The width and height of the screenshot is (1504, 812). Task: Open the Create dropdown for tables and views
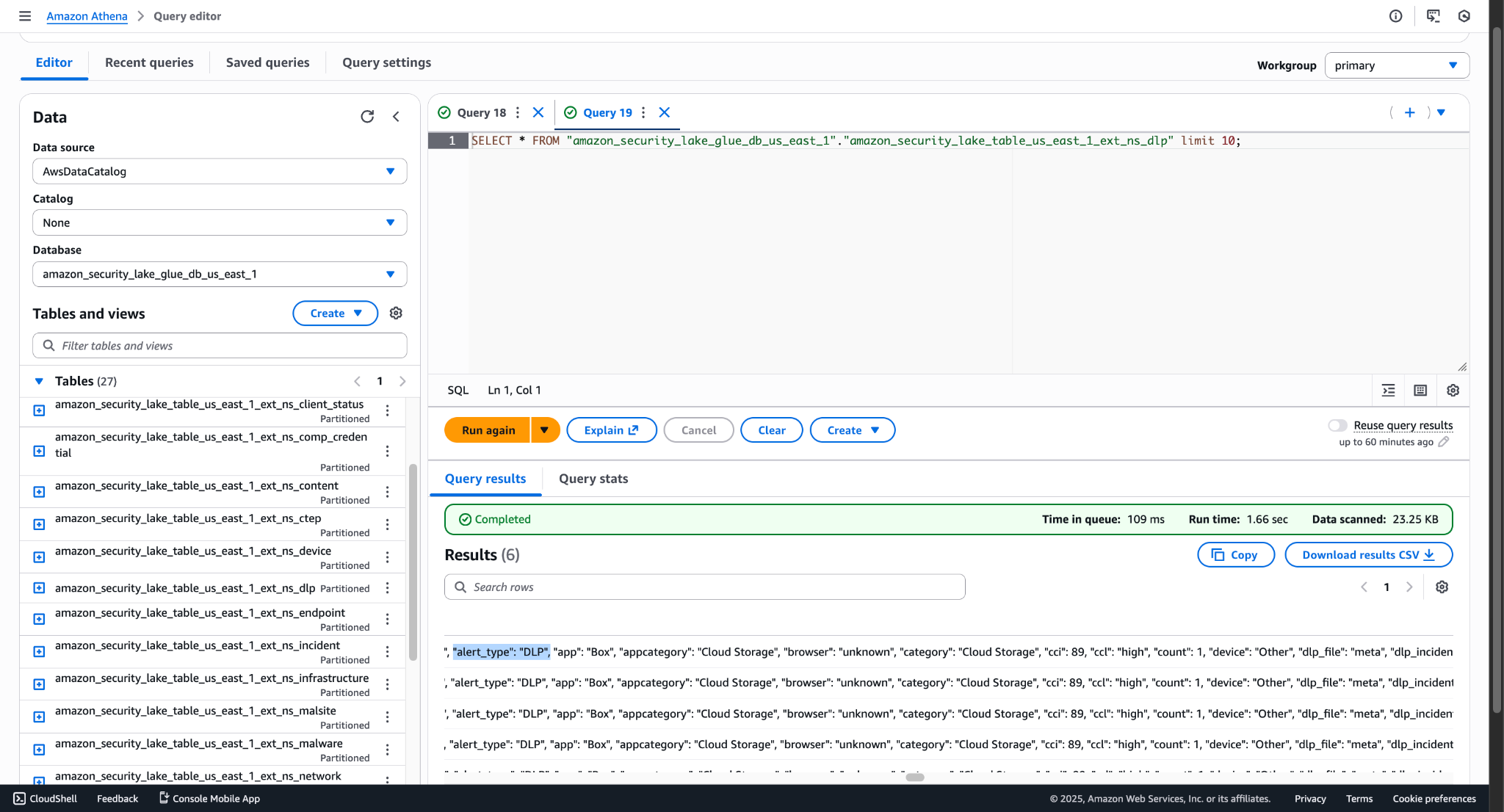(x=335, y=313)
